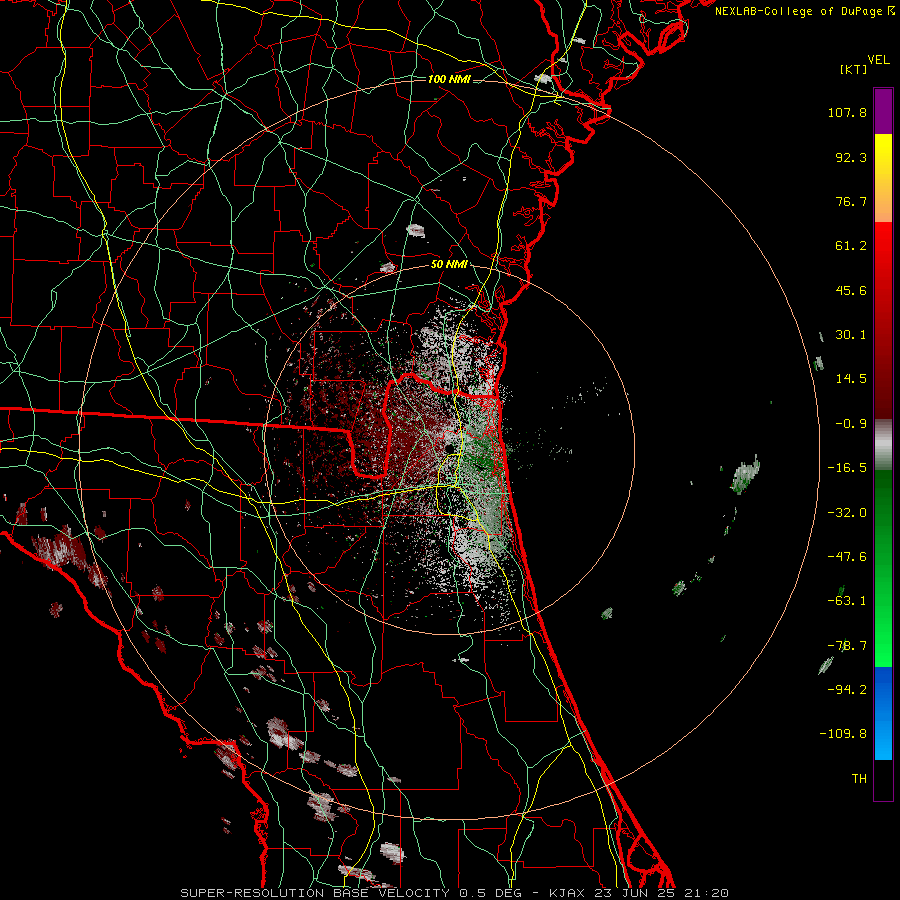The image size is (900, 900).
Task: Click the 14.5 value on the velocity scale
Action: click(x=851, y=379)
